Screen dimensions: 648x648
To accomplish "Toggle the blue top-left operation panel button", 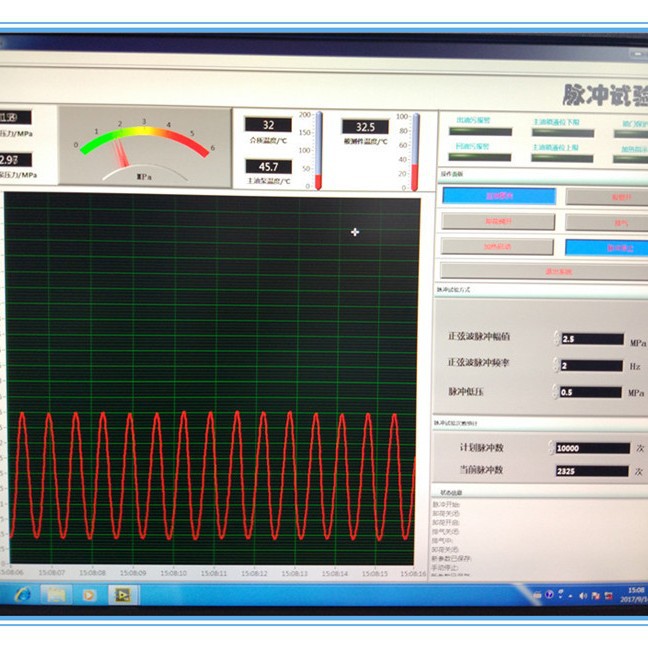I will pos(499,196).
